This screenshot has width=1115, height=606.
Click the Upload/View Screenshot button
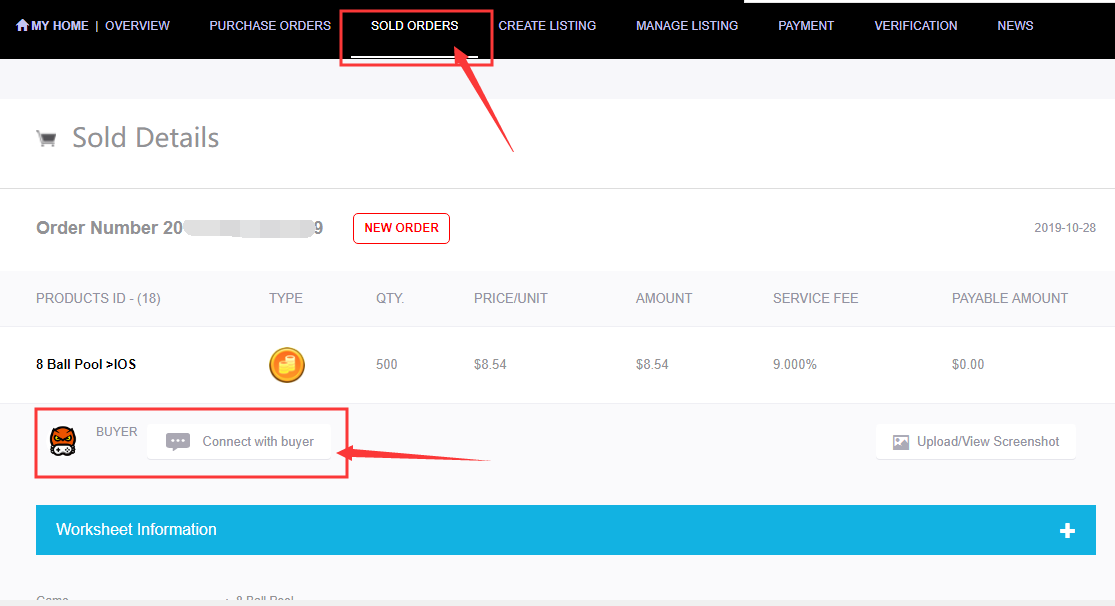tap(976, 441)
